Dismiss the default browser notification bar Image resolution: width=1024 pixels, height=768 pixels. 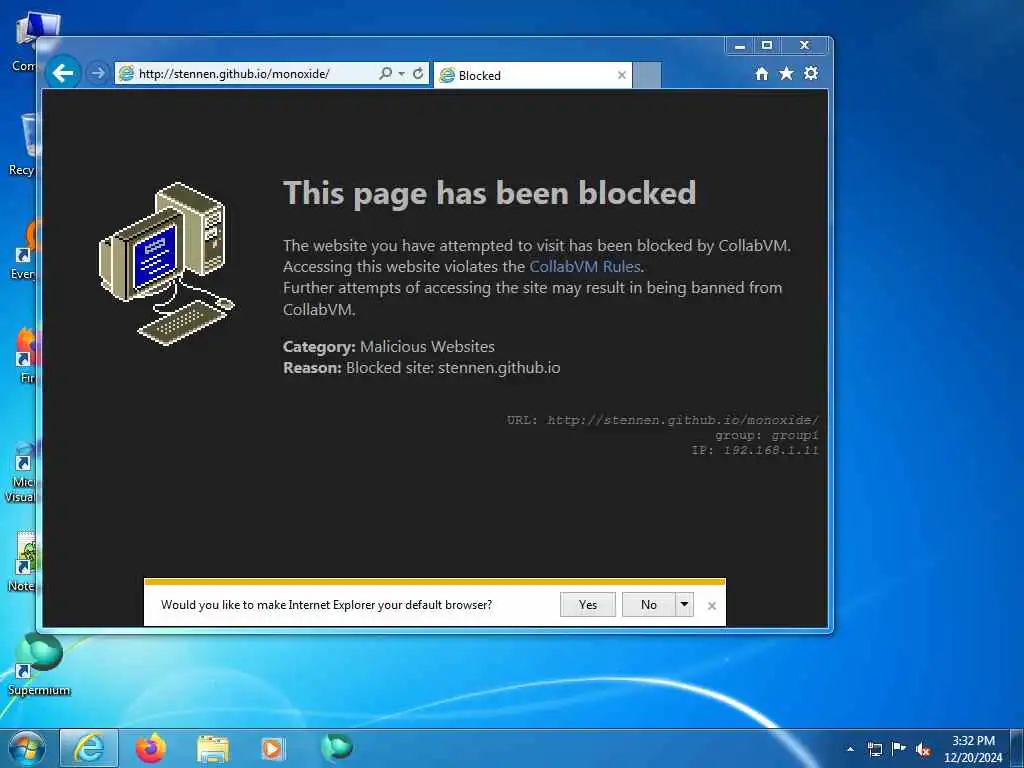point(712,606)
